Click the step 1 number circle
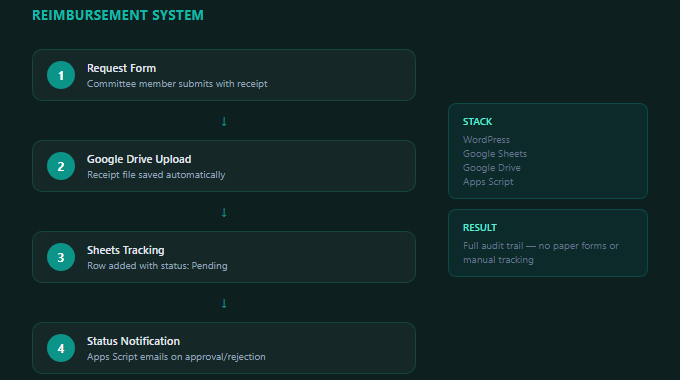Image resolution: width=680 pixels, height=380 pixels. pyautogui.click(x=61, y=75)
